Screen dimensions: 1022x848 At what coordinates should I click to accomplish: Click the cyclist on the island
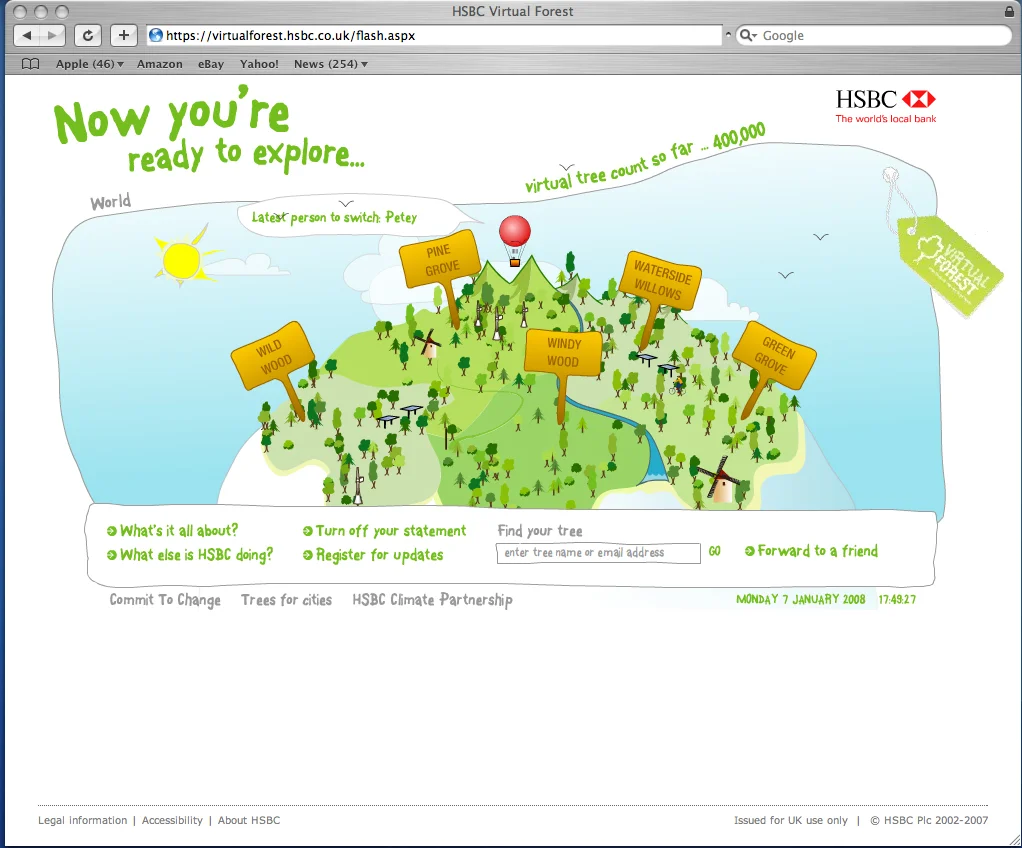click(x=678, y=386)
